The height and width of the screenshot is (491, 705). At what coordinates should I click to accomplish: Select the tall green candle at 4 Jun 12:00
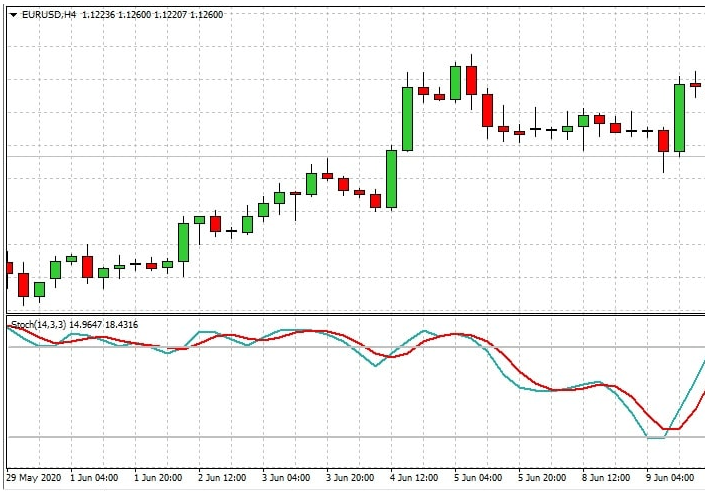click(408, 118)
